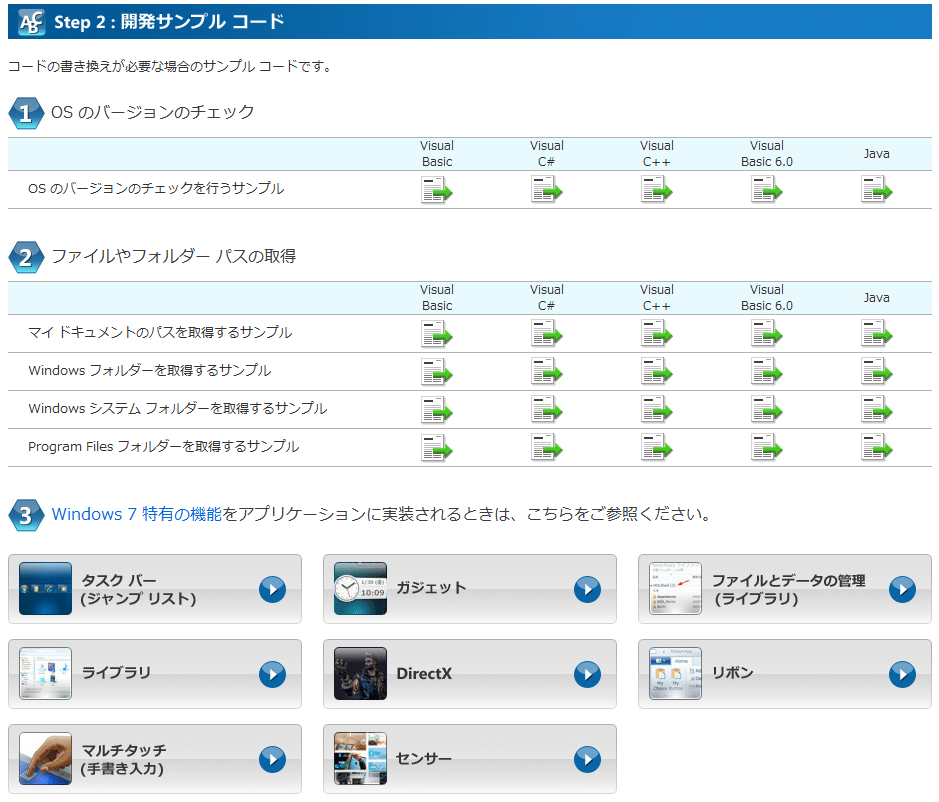Open the リボン feature button
The image size is (939, 802).
coord(784,674)
